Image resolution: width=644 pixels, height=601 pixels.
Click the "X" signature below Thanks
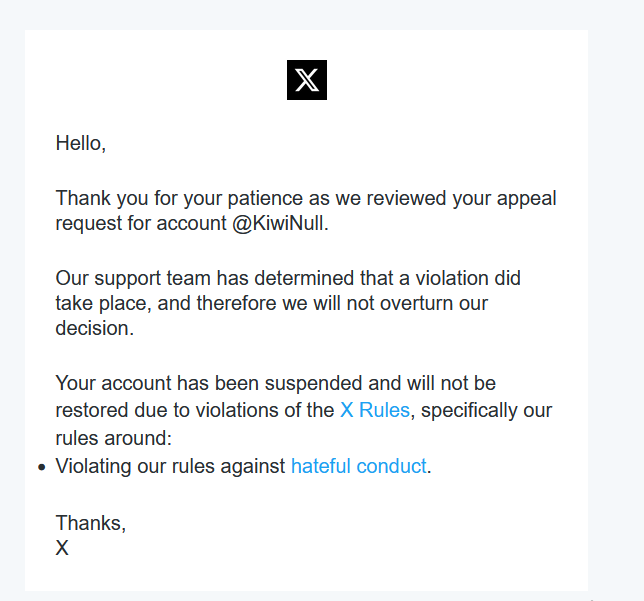[62, 548]
